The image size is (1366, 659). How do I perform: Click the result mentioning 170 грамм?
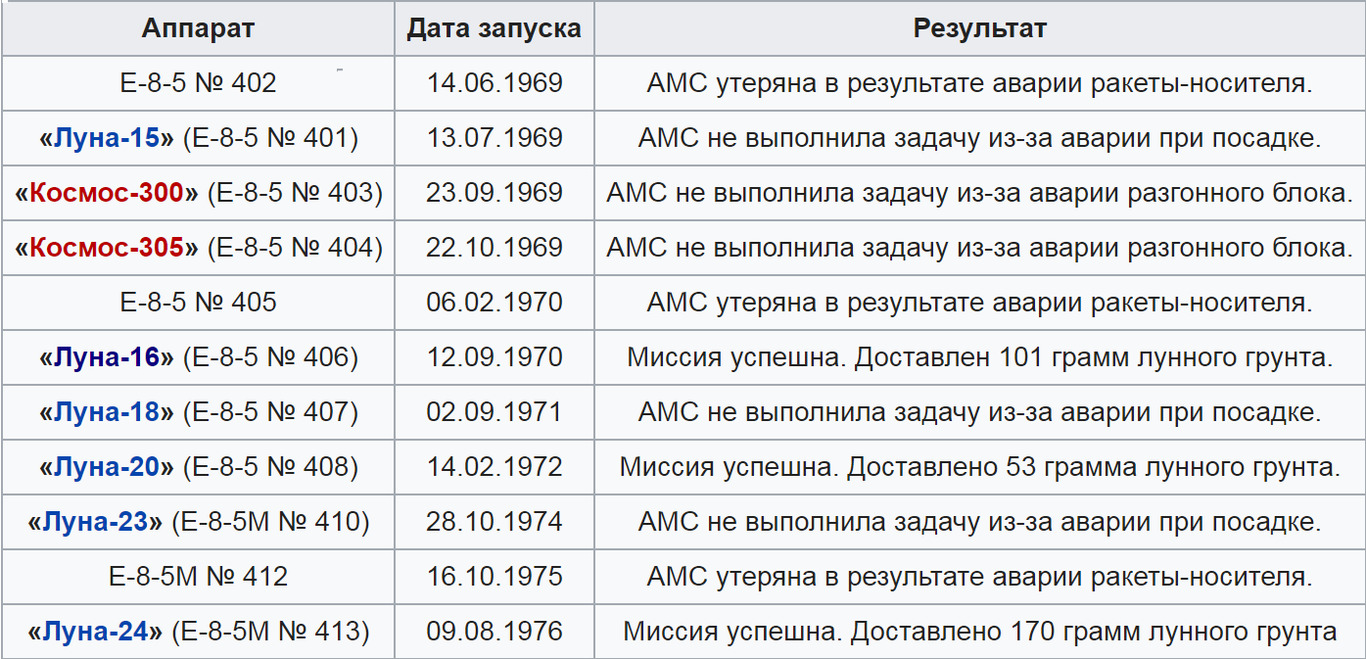coord(980,632)
